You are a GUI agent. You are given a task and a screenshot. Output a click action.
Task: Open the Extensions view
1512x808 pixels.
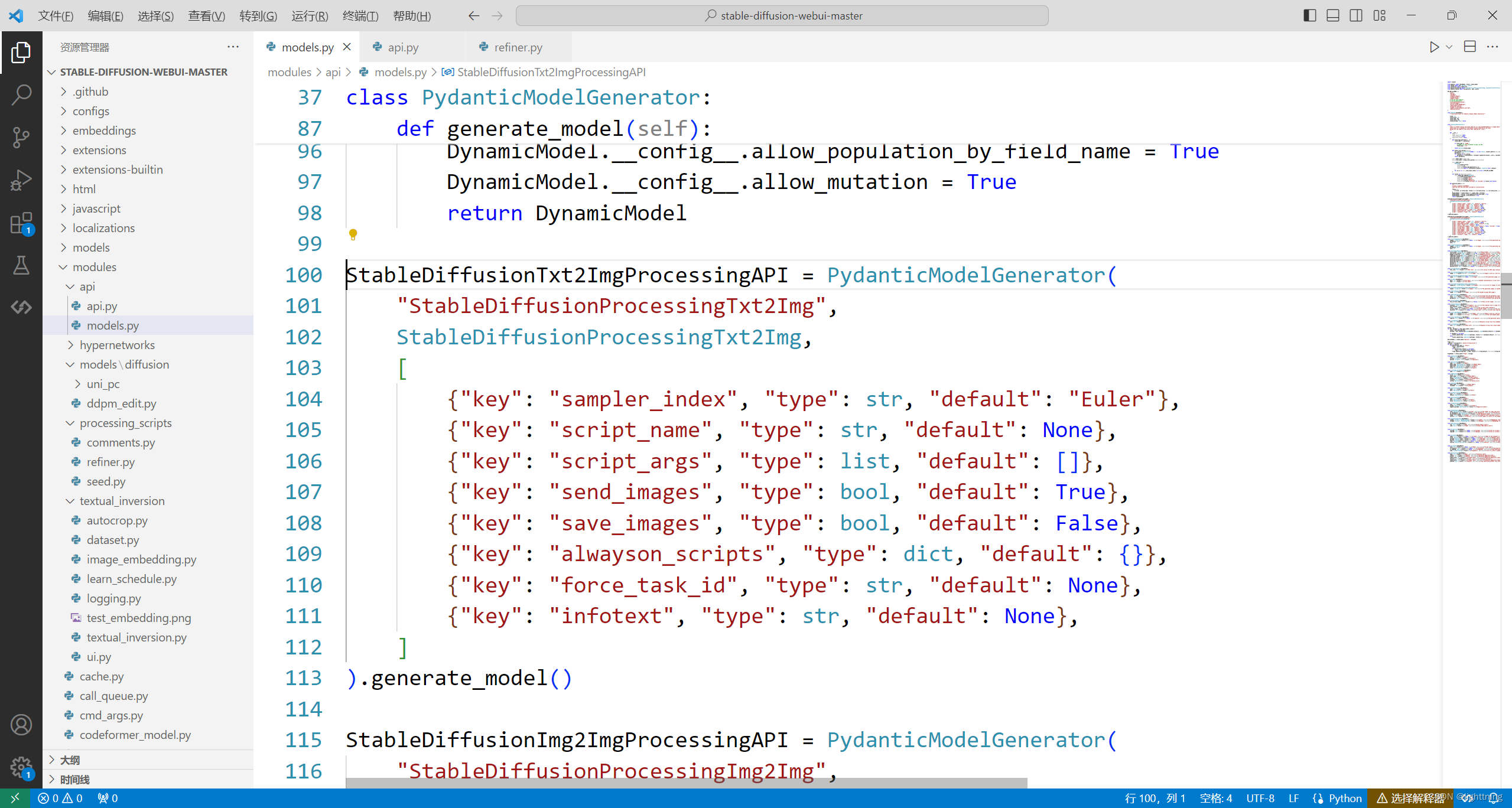pyautogui.click(x=21, y=223)
